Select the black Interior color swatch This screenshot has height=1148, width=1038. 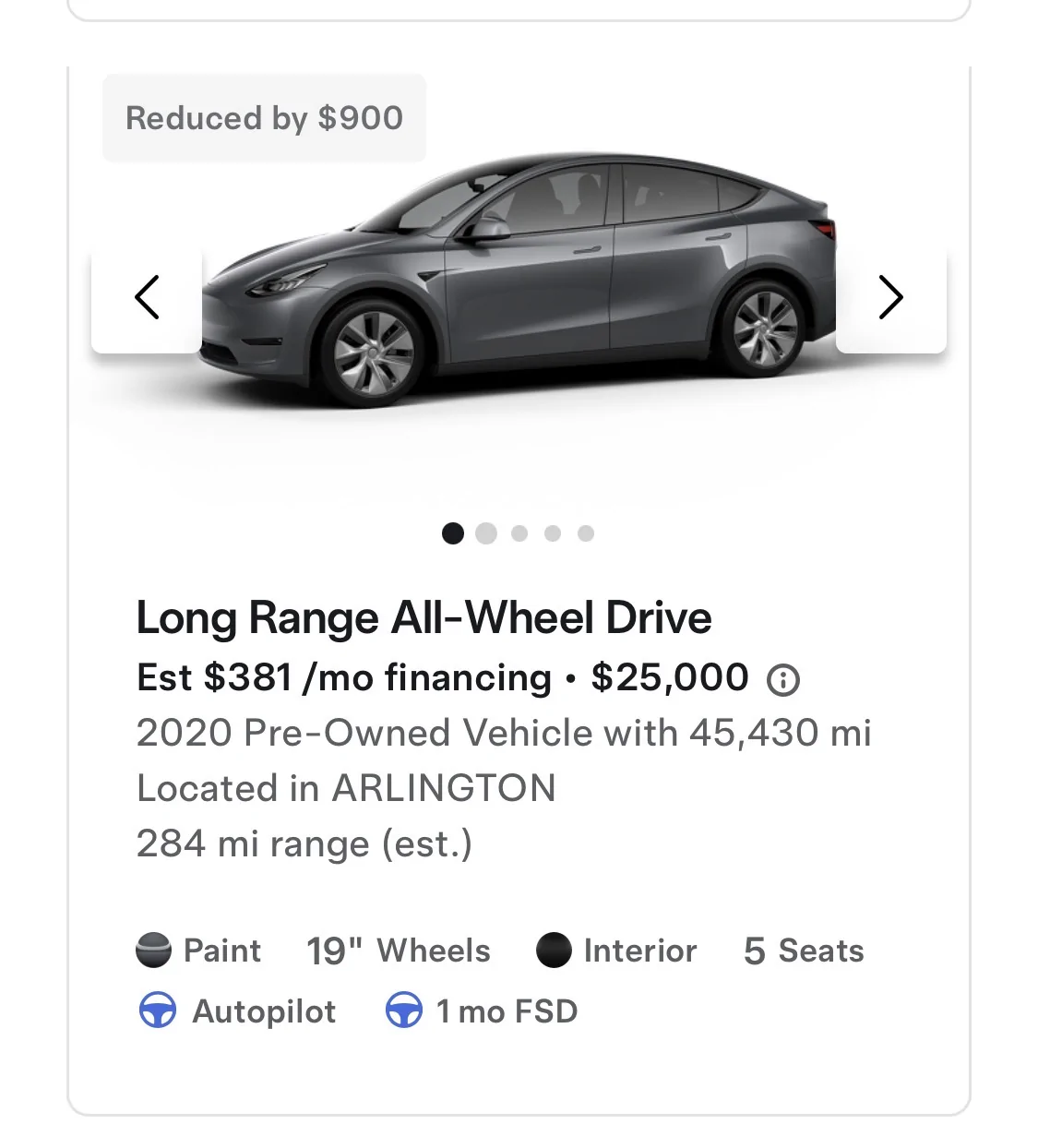pos(554,951)
